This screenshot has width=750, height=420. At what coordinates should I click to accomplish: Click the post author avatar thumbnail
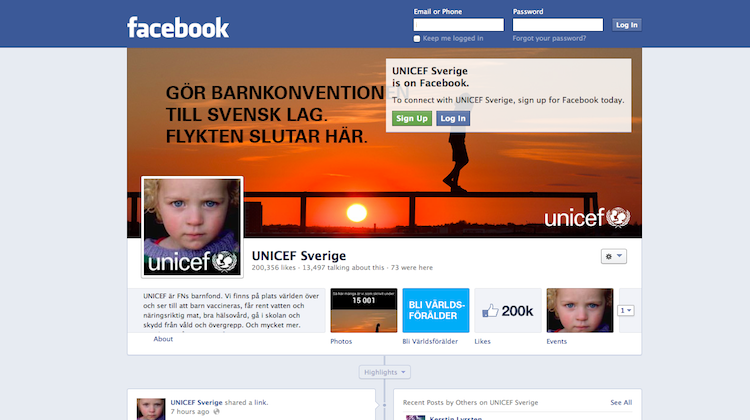[x=151, y=409]
